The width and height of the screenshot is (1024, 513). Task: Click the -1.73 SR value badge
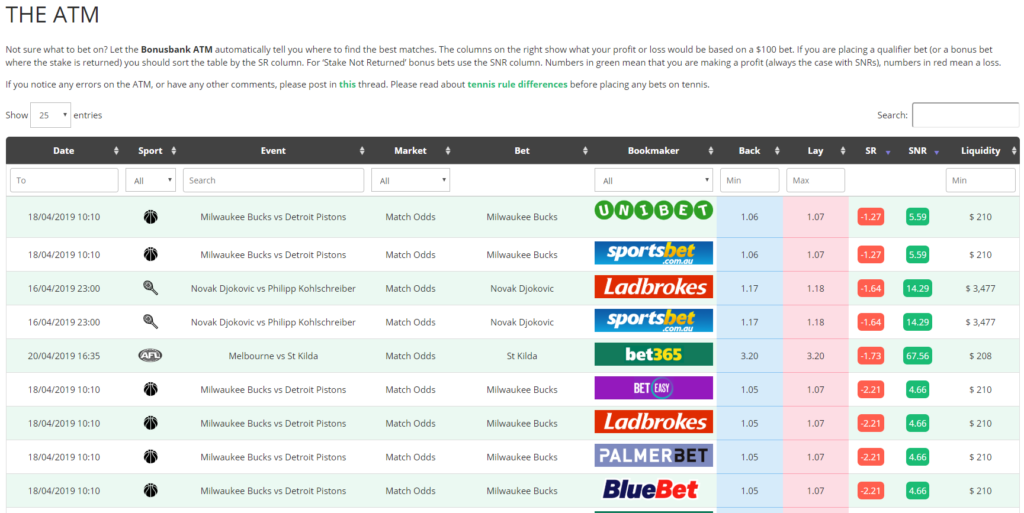871,356
